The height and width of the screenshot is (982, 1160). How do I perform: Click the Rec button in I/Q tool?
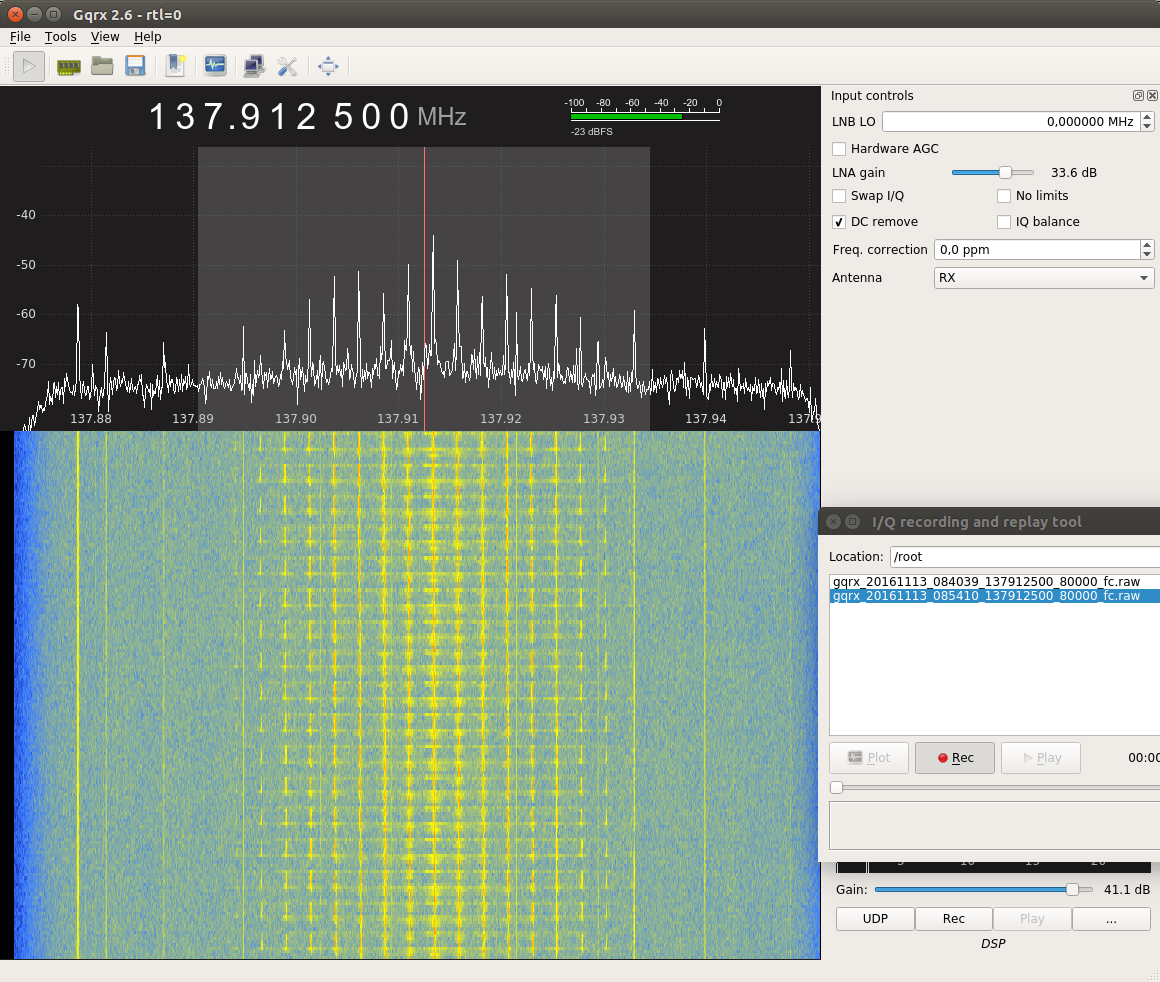[x=954, y=758]
